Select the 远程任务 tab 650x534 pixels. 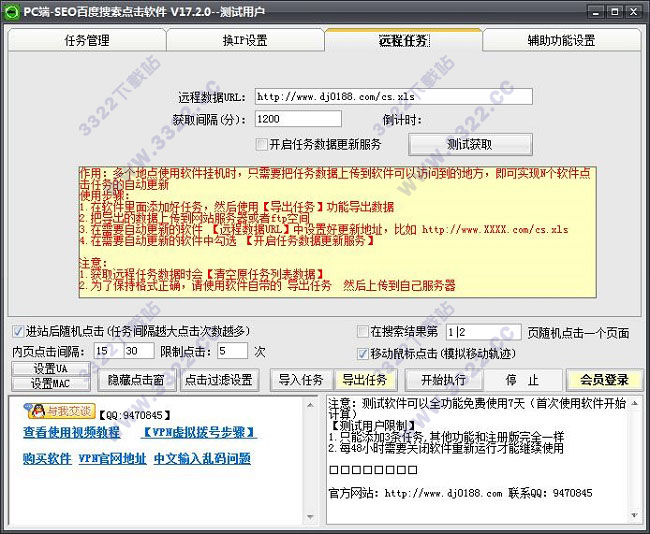tap(403, 40)
